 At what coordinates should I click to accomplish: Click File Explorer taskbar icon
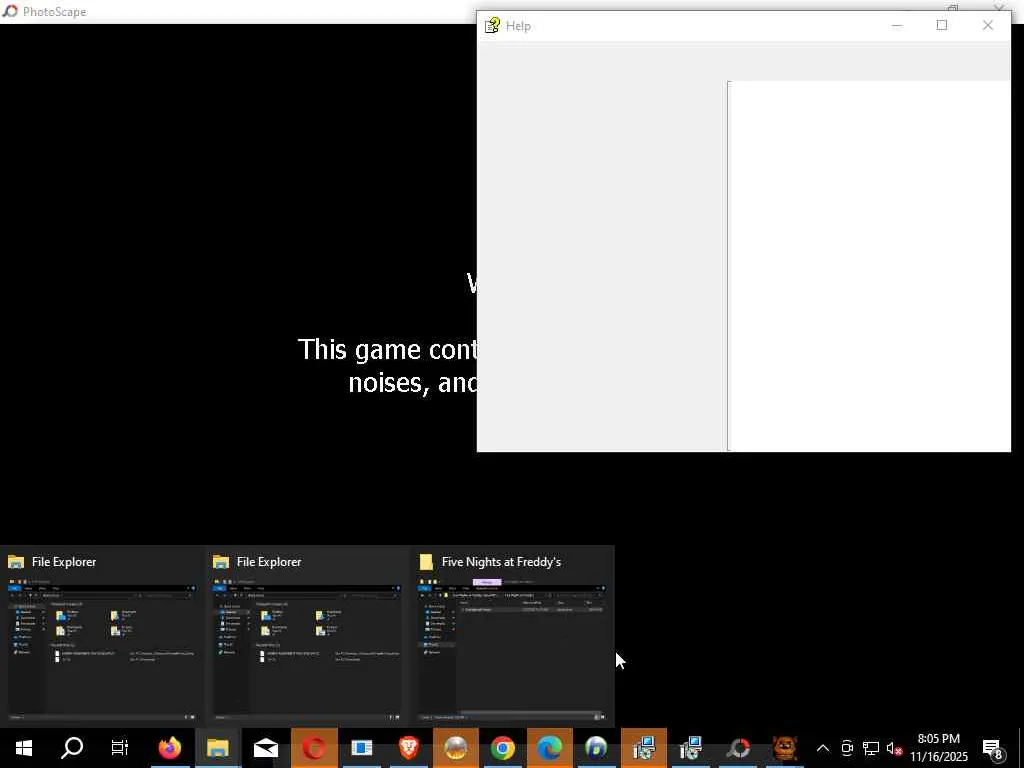tap(218, 748)
